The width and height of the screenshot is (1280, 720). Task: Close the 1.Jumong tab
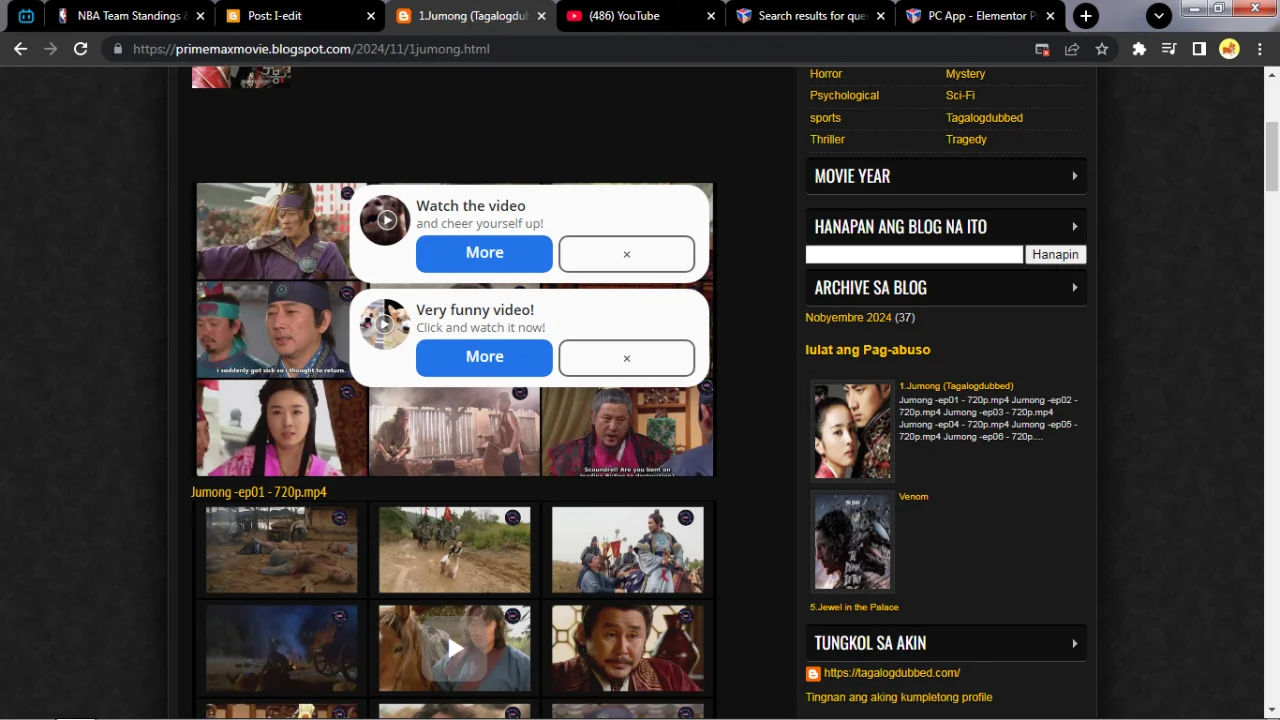click(x=541, y=16)
